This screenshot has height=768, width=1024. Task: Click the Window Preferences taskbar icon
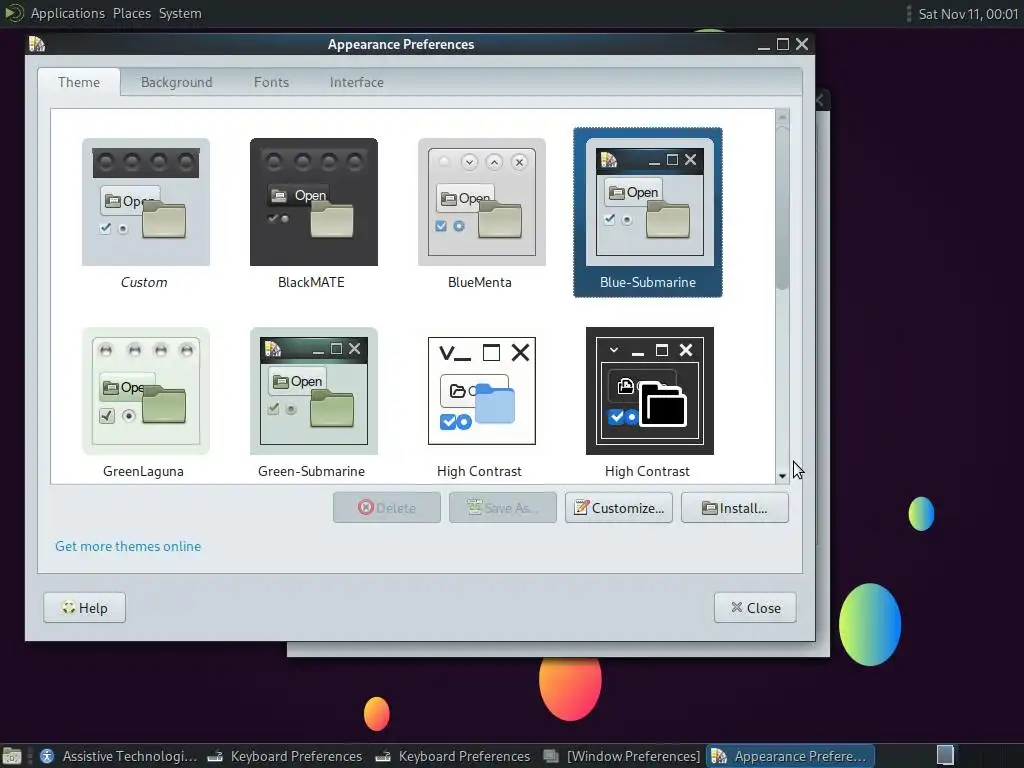click(x=552, y=756)
